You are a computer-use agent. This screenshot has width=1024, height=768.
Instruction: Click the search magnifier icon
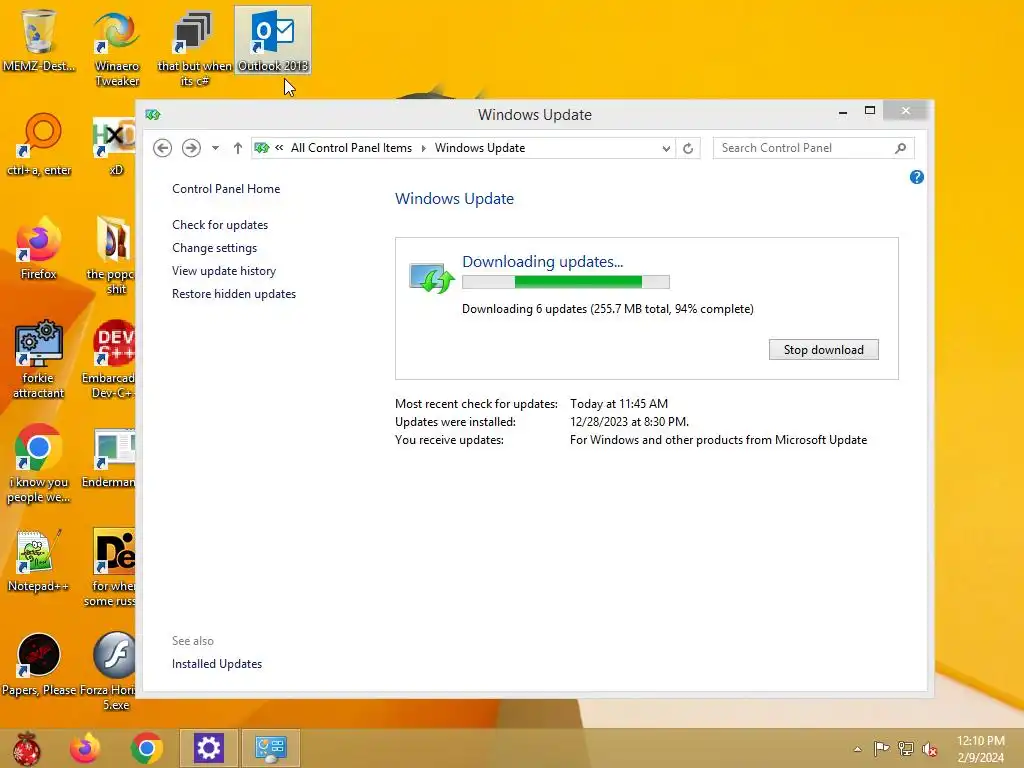(901, 148)
